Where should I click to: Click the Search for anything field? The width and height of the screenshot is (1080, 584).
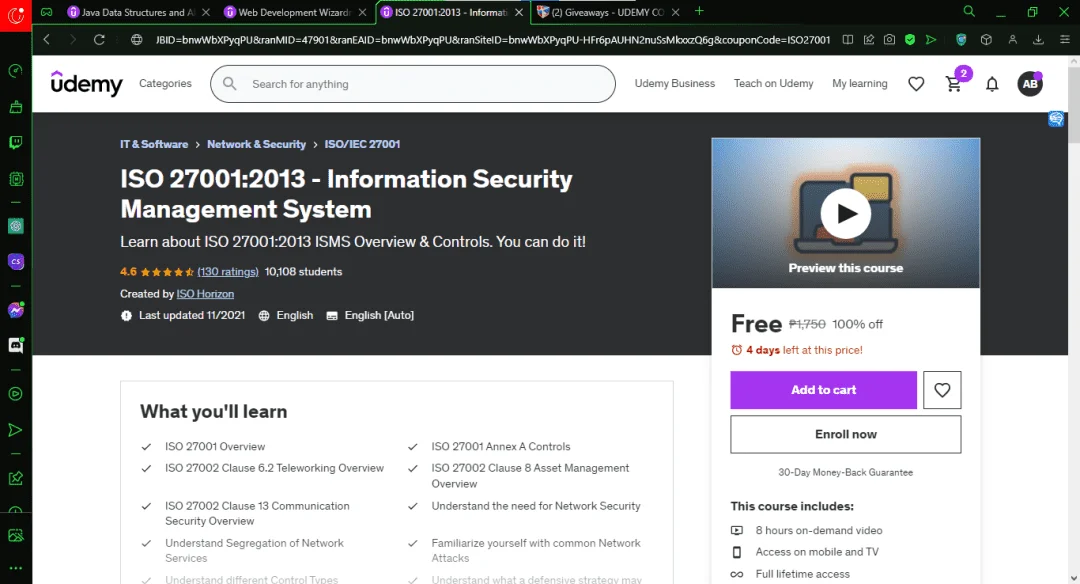(x=413, y=84)
